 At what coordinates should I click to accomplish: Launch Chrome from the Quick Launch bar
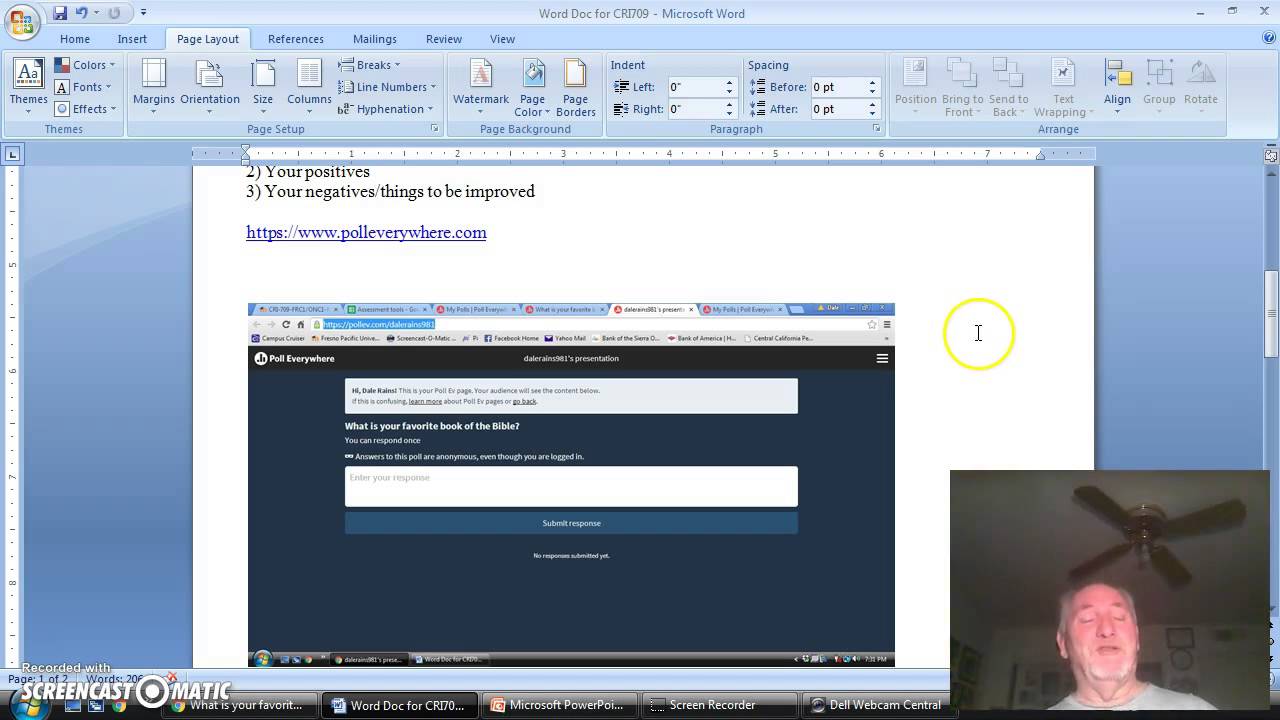(x=119, y=705)
